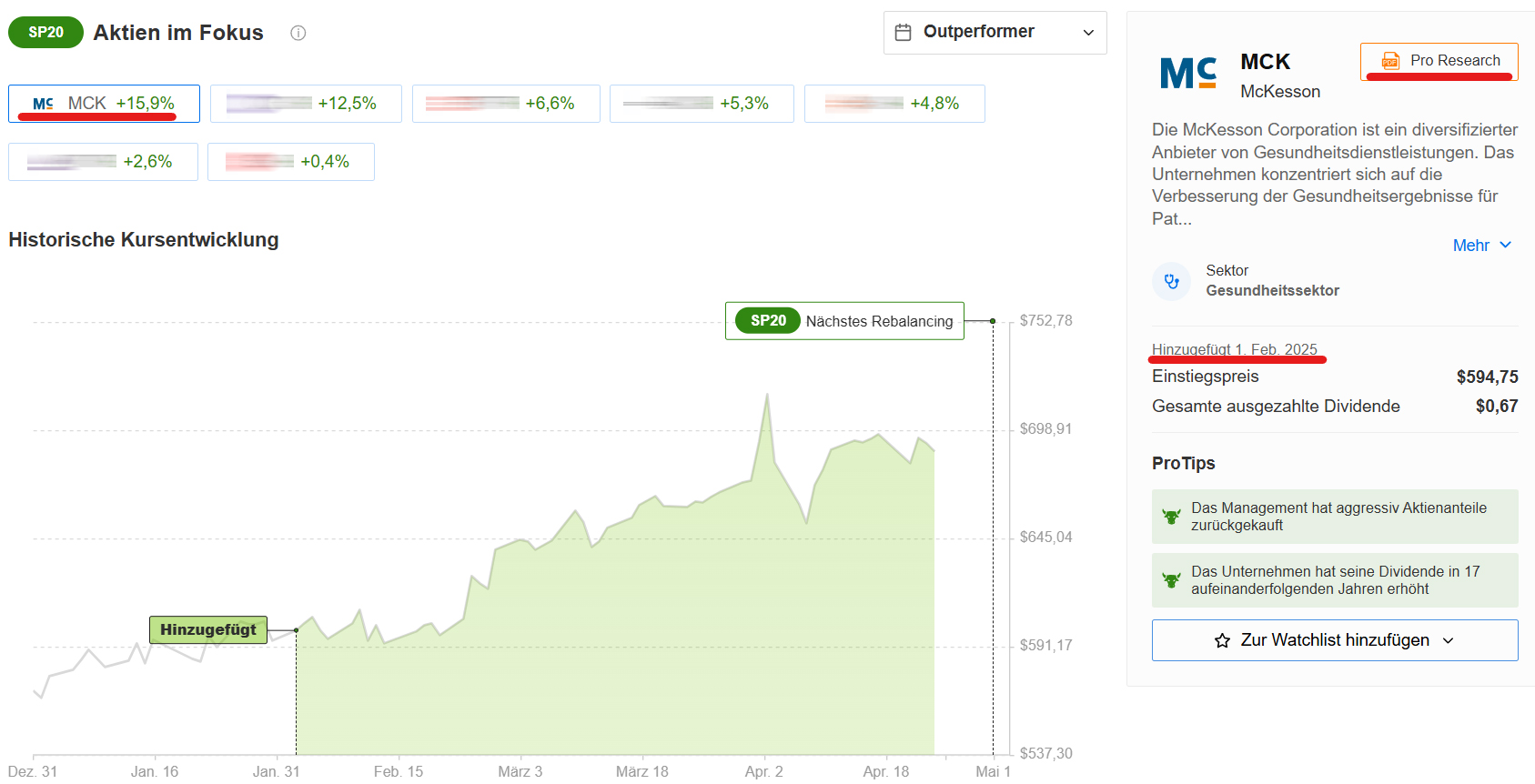Click the star icon on watchlist button
The image size is (1535, 784).
(x=1222, y=641)
